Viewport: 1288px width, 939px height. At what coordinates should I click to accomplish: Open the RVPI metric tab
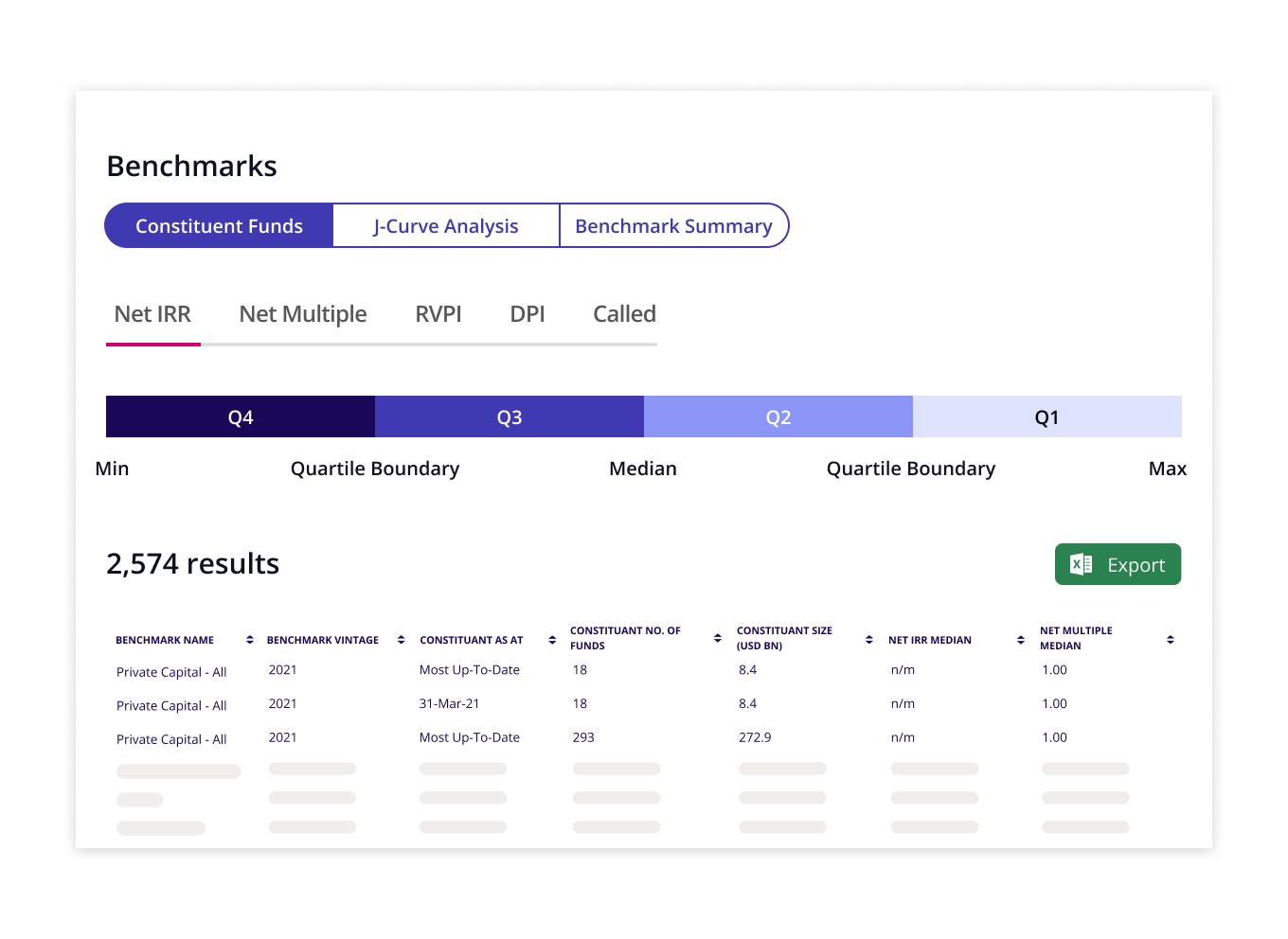tap(438, 315)
